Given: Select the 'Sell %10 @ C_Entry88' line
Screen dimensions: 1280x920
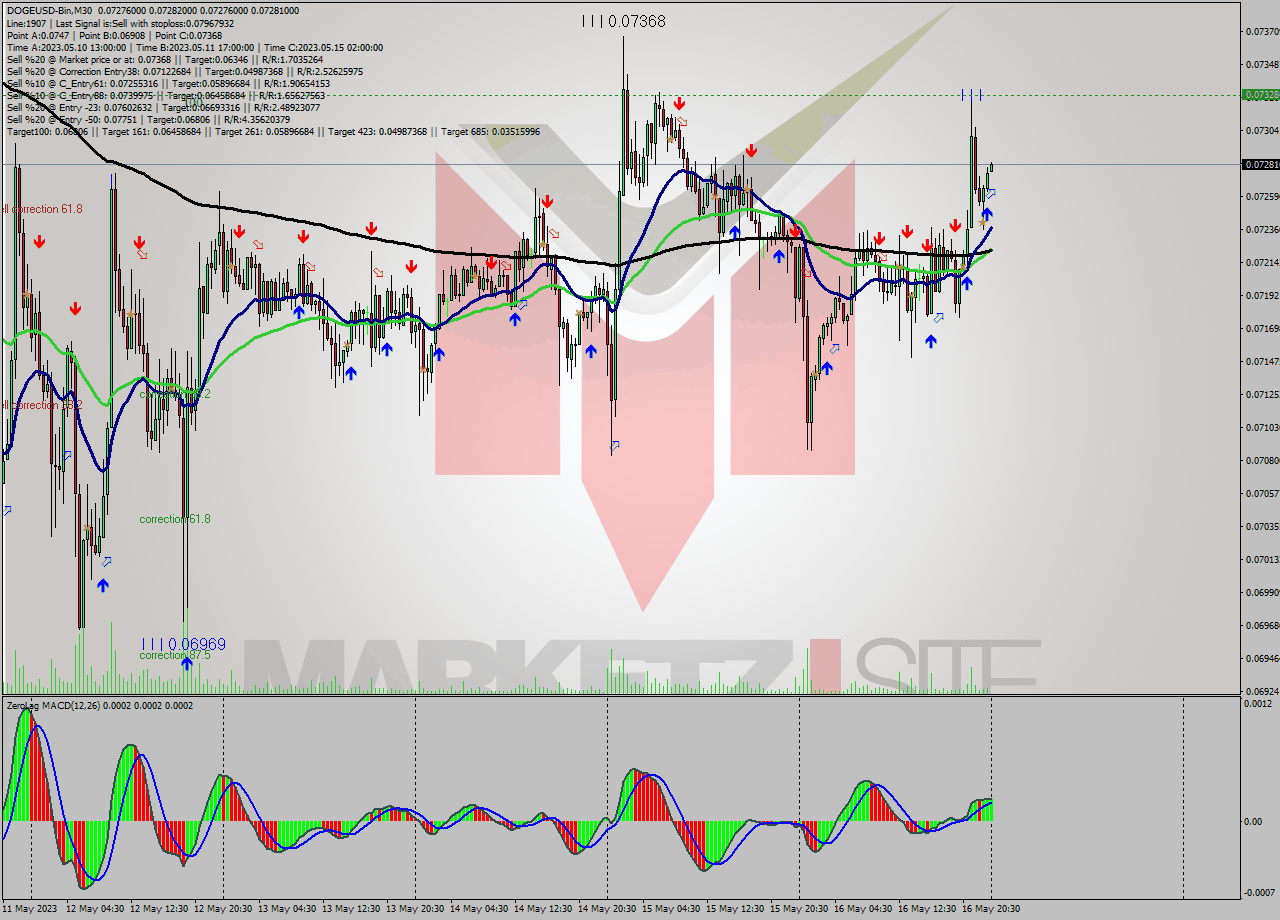Looking at the screenshot, I should coord(166,96).
